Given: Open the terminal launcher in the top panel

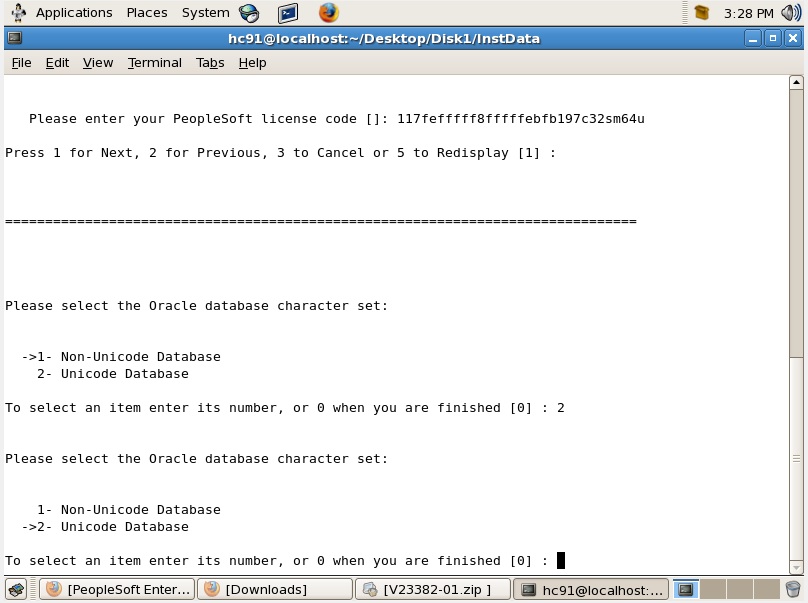Looking at the screenshot, I should (289, 12).
